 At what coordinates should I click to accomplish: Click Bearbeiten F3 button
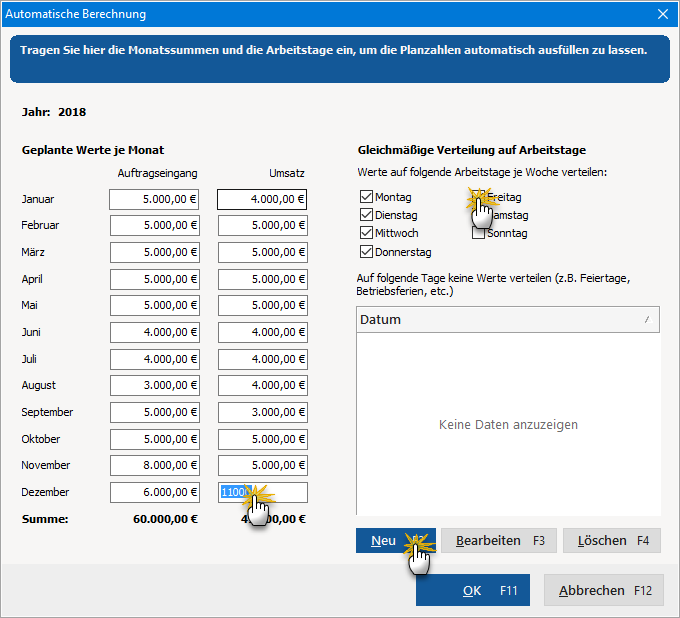pos(499,540)
